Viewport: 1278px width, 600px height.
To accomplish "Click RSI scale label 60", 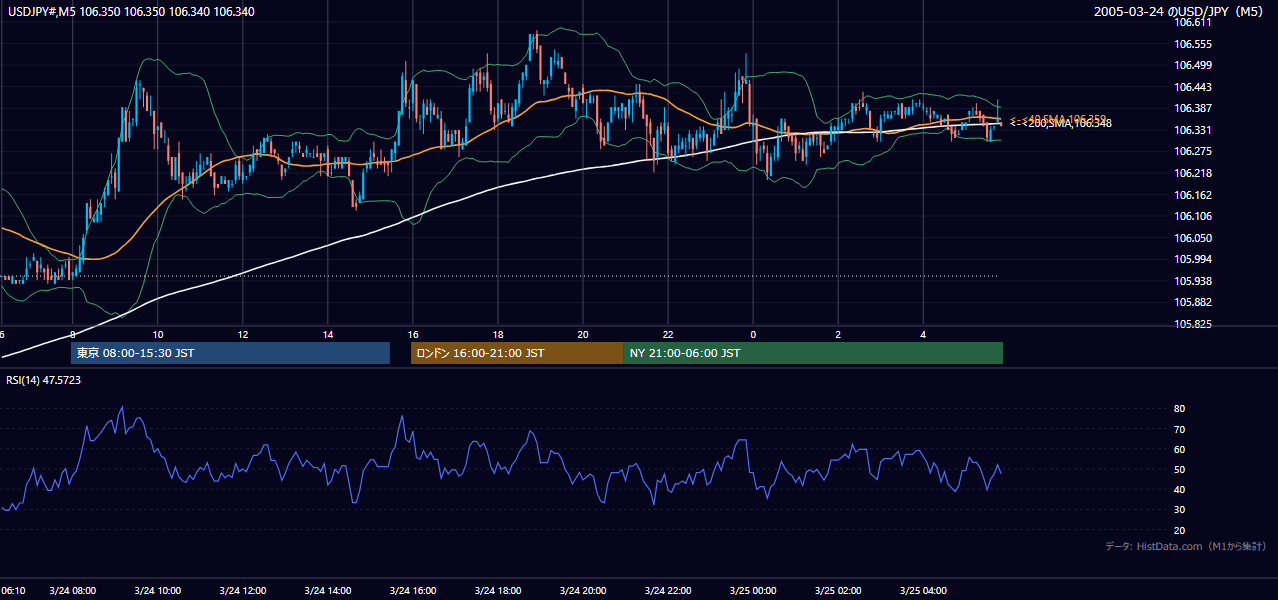I will pyautogui.click(x=1180, y=449).
